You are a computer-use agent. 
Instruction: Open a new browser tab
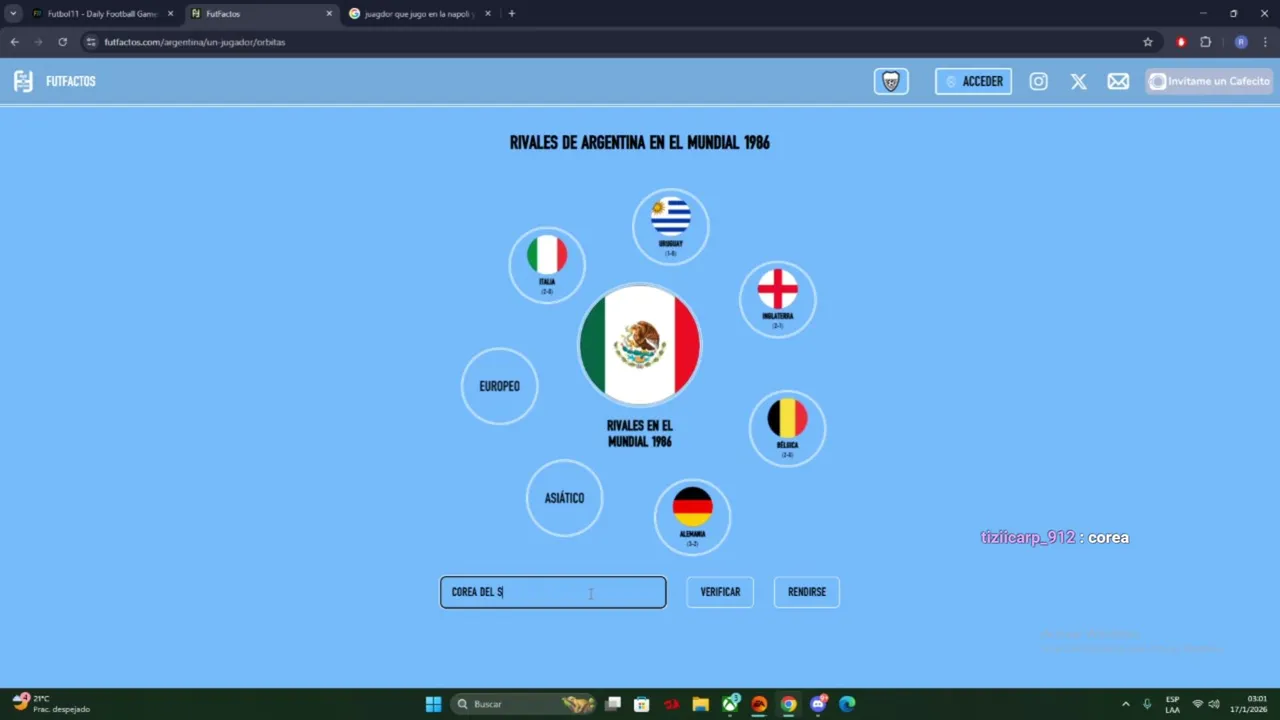(512, 14)
